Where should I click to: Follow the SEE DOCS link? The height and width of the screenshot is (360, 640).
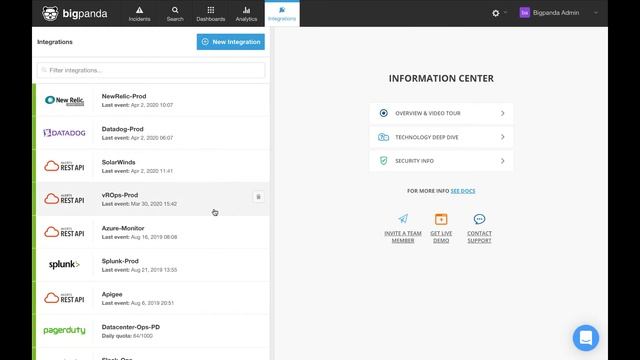pos(463,191)
